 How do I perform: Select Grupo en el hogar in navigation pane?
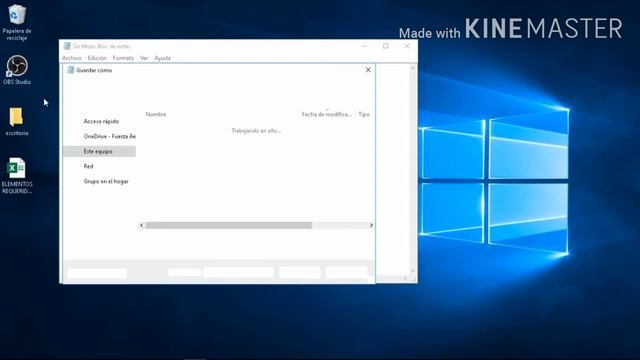point(106,181)
